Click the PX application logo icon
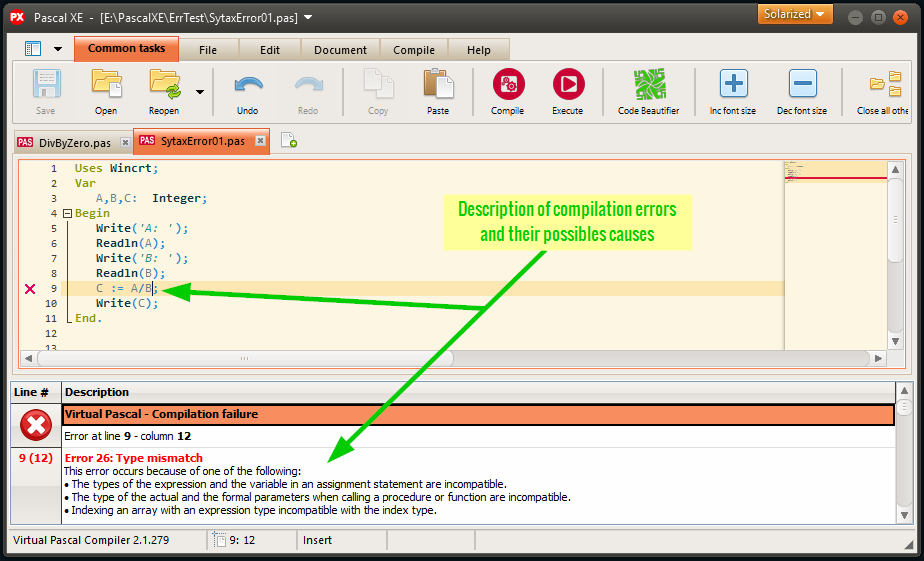The height and width of the screenshot is (561, 924). point(17,17)
